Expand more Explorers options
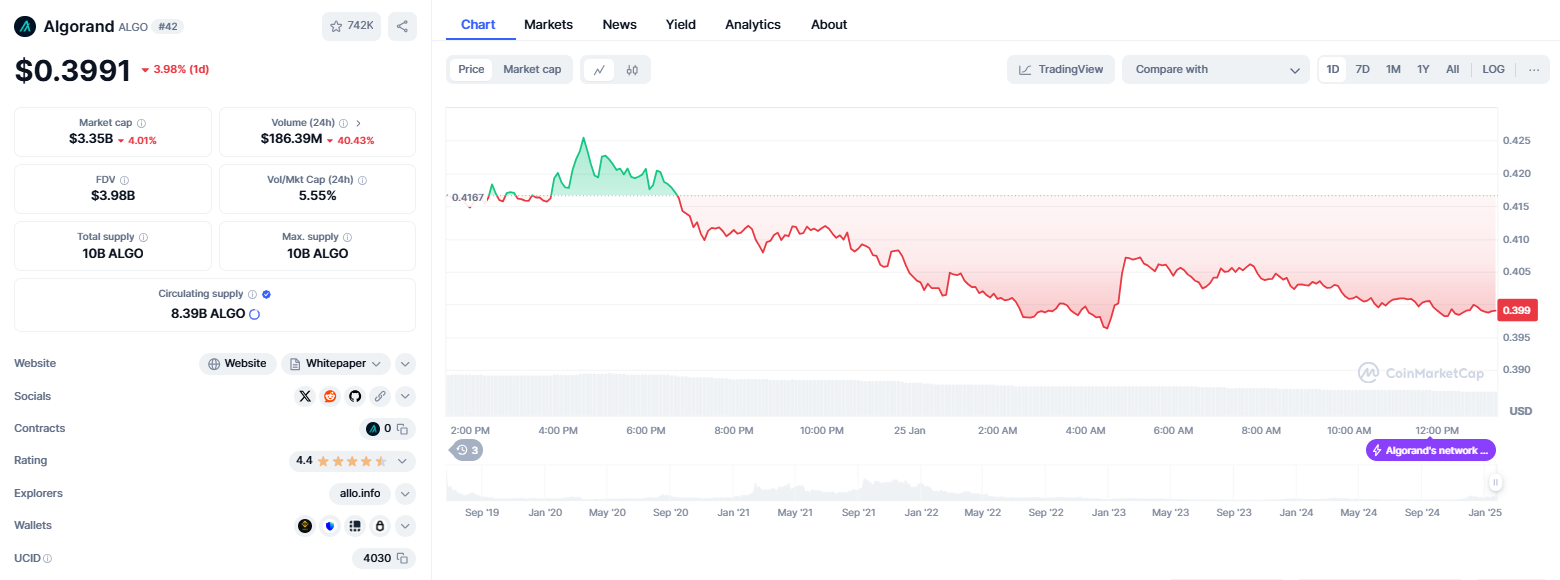1560x580 pixels. 405,493
